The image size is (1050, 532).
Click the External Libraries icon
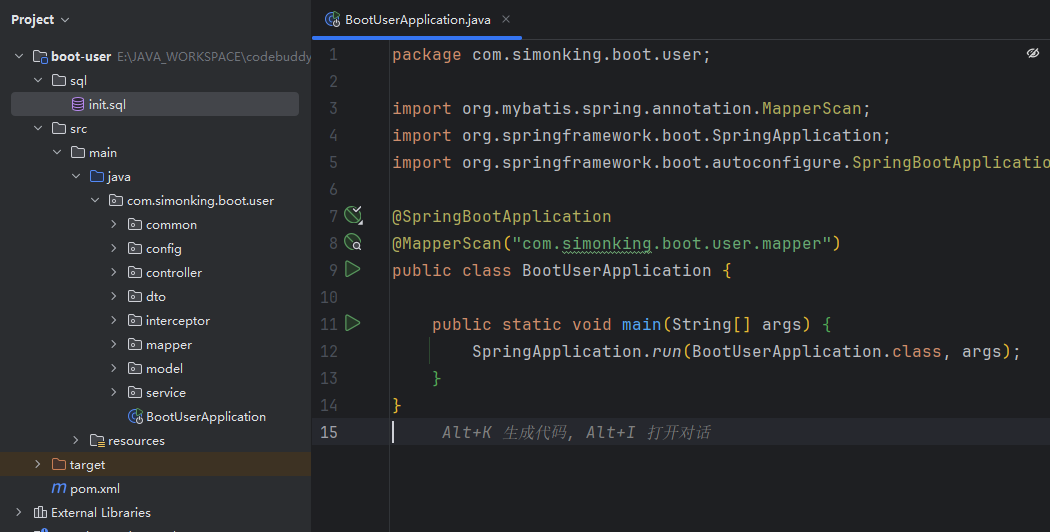40,513
